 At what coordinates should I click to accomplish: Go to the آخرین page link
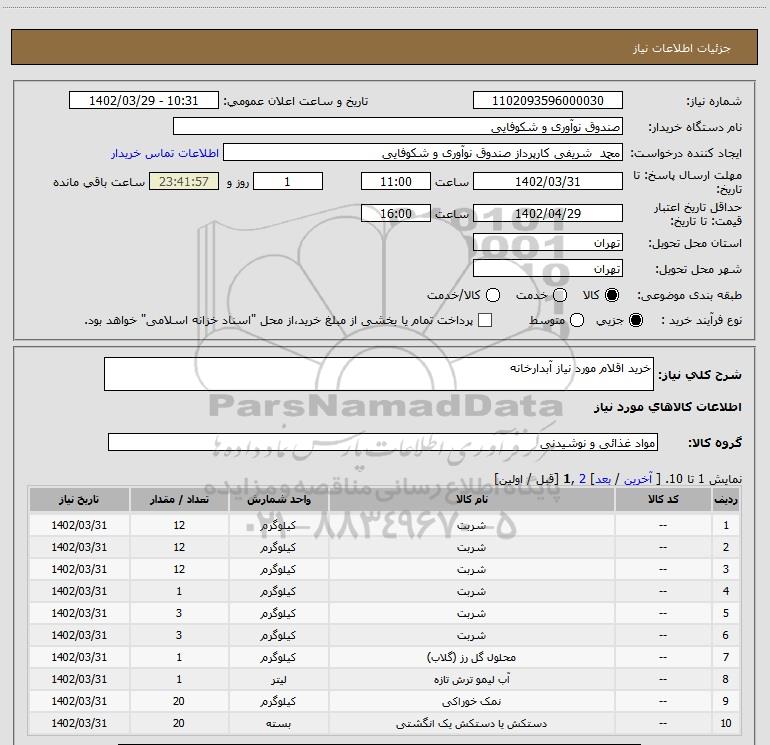pyautogui.click(x=638, y=479)
